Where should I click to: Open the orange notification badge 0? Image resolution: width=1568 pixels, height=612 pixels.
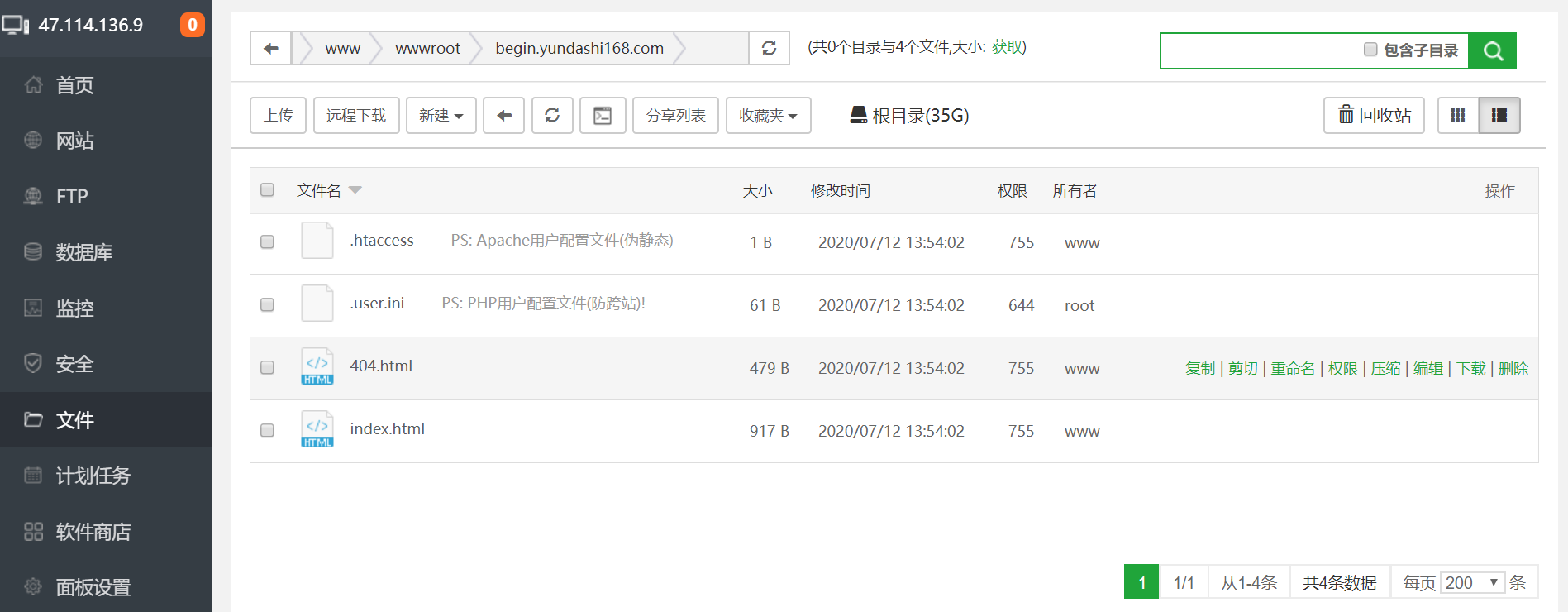tap(192, 25)
